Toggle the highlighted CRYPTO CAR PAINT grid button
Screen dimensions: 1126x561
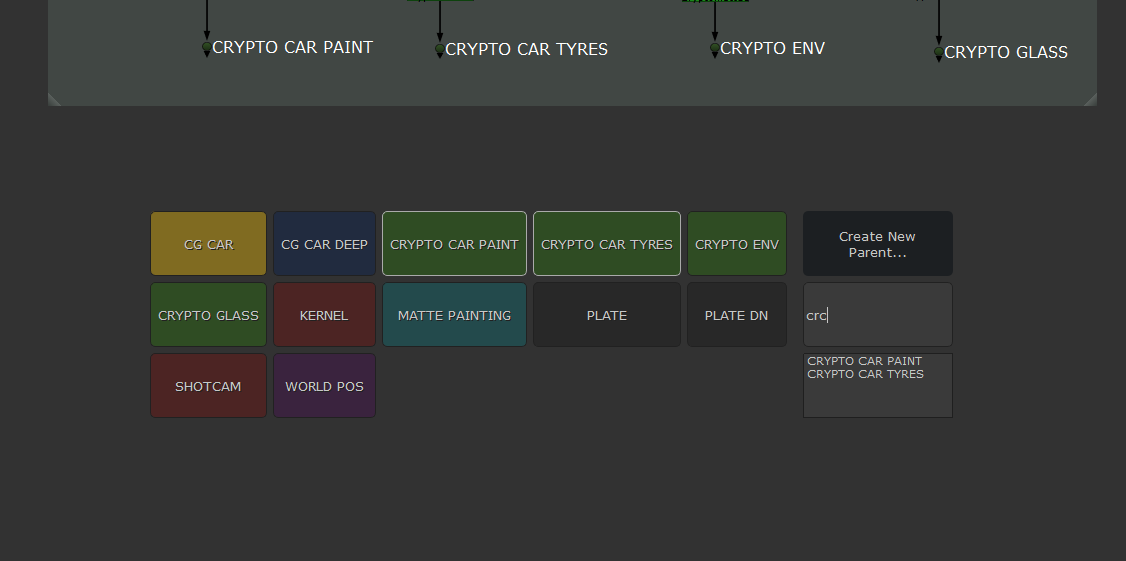pyautogui.click(x=454, y=244)
